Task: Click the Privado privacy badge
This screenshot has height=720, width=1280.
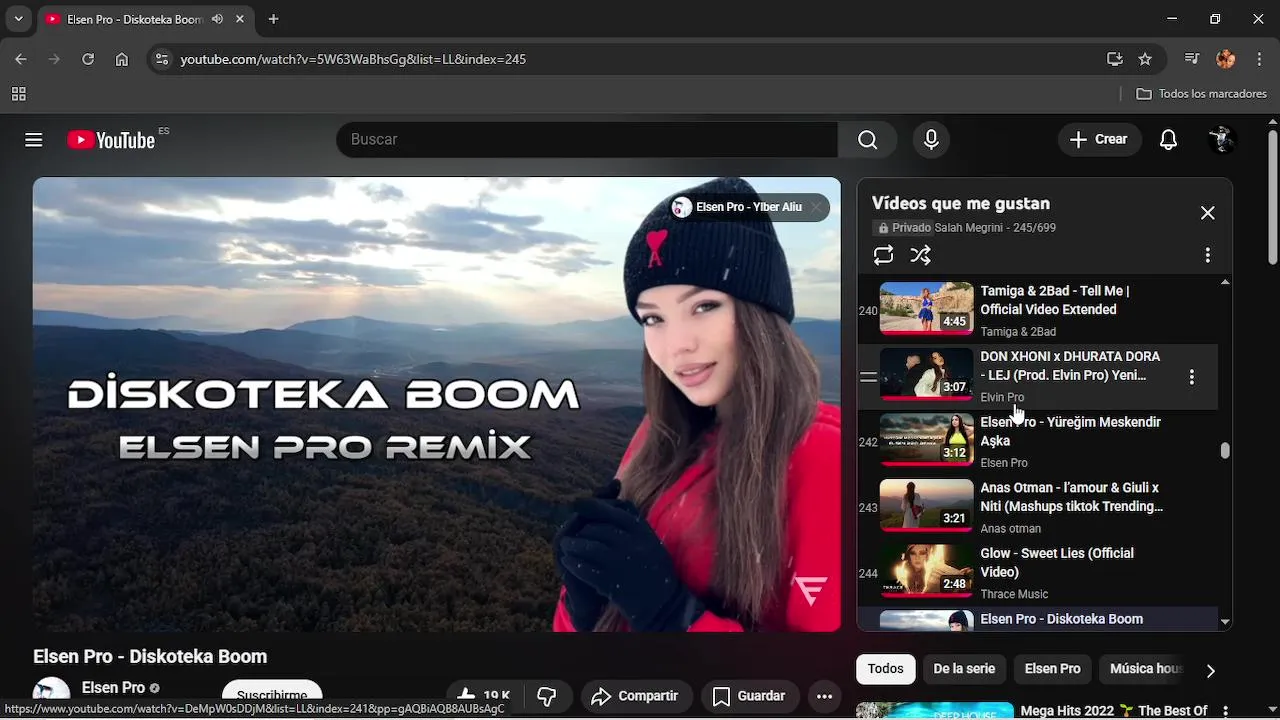Action: (904, 228)
